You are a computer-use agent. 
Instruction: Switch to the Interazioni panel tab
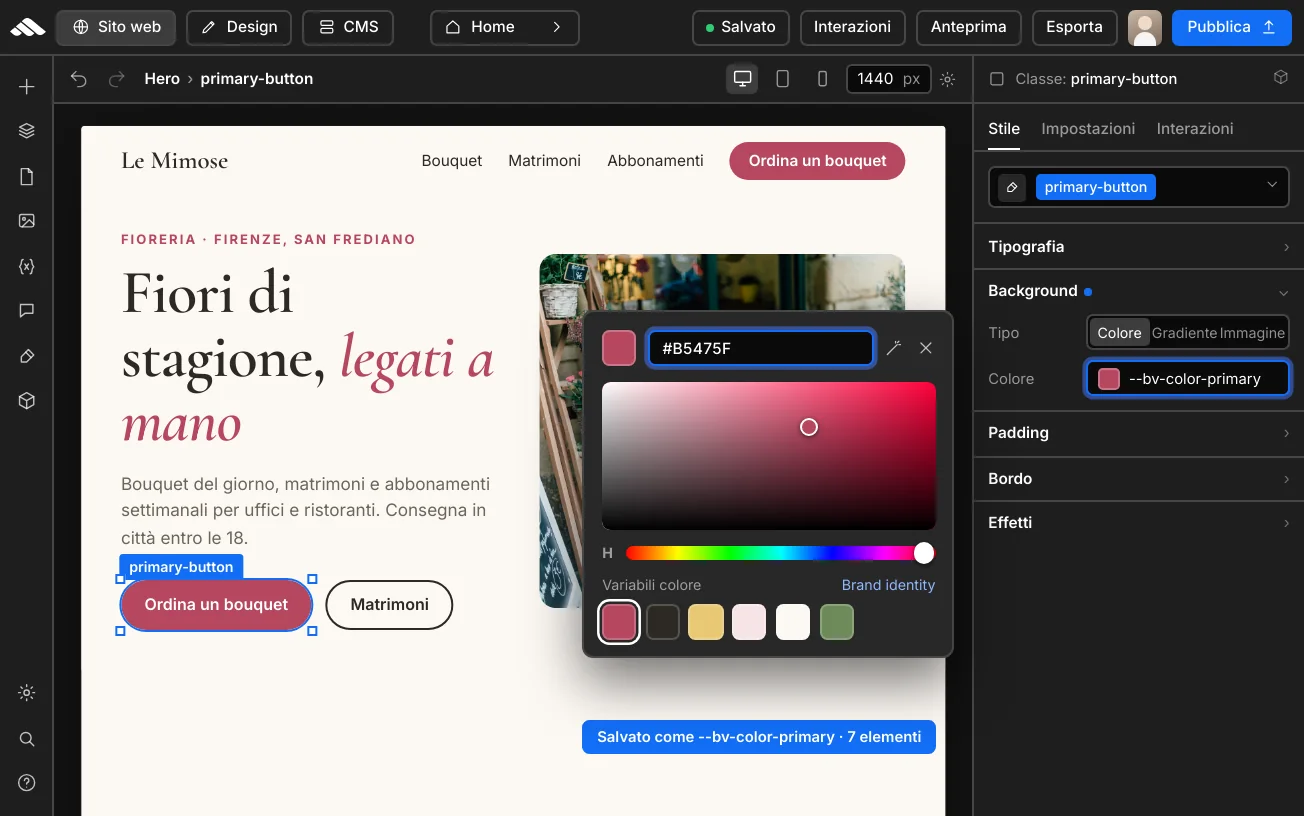[x=1195, y=128]
